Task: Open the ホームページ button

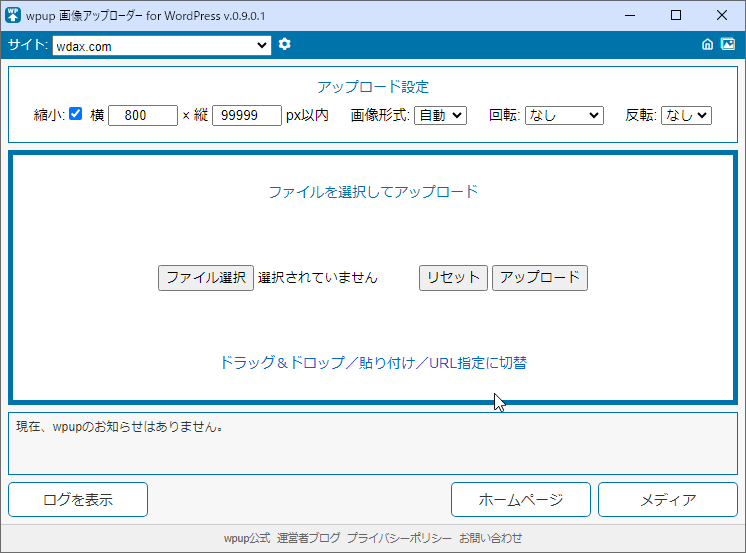Action: 520,499
